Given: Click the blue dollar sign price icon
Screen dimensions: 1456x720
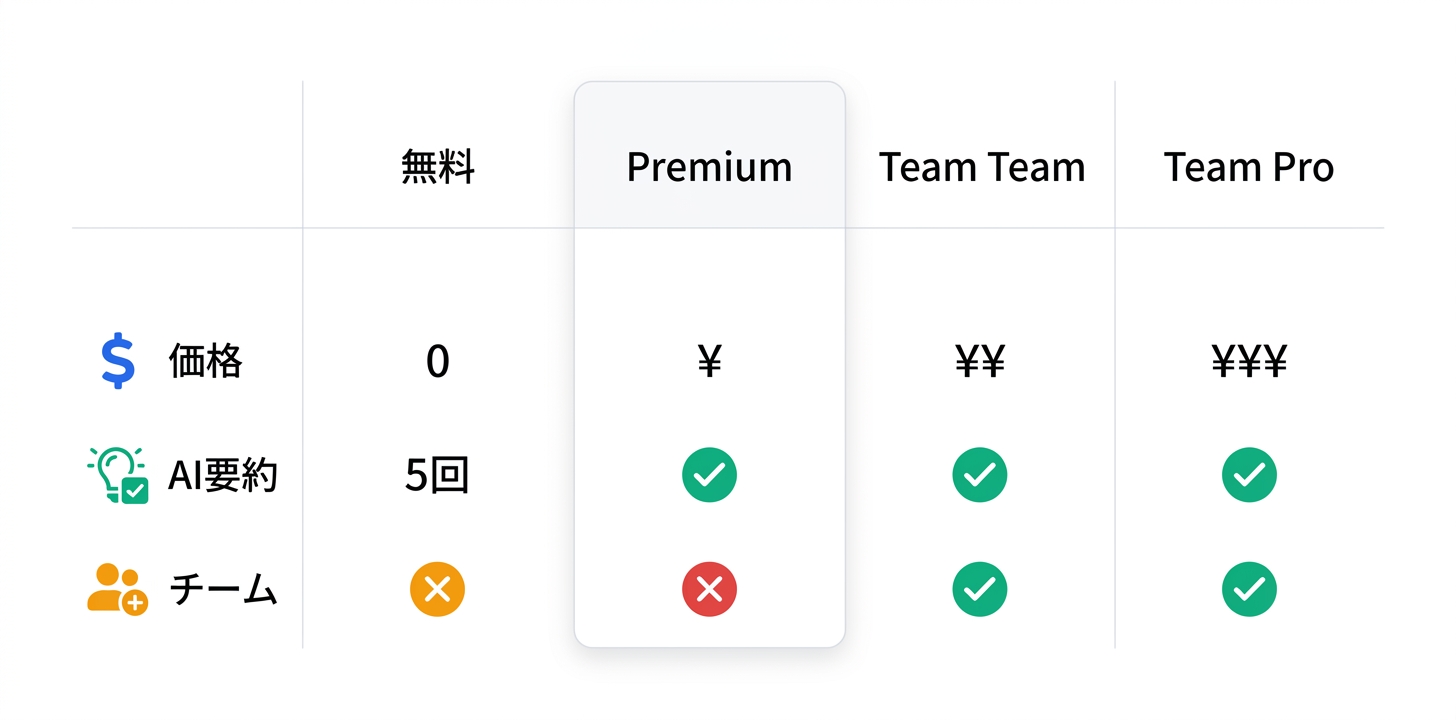Looking at the screenshot, I should pyautogui.click(x=118, y=362).
